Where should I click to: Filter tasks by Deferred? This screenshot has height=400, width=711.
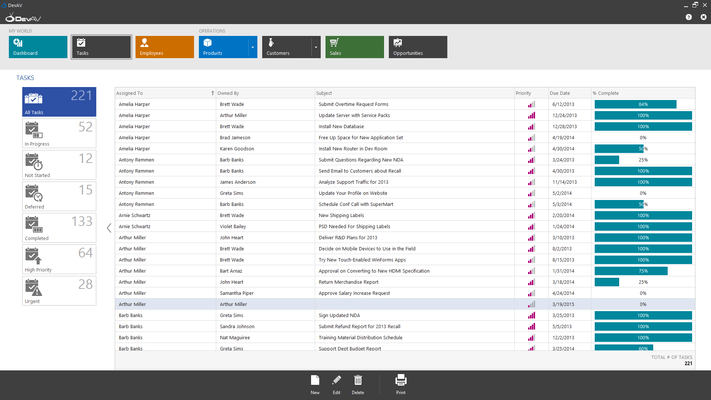pyautogui.click(x=59, y=196)
